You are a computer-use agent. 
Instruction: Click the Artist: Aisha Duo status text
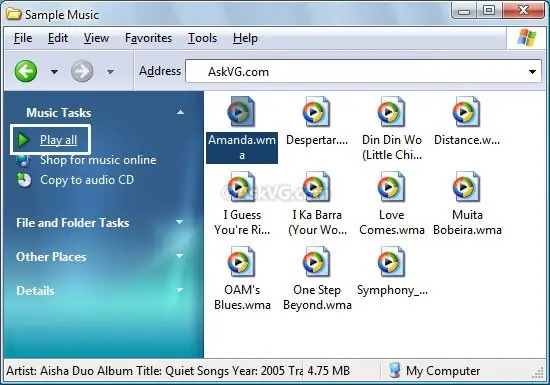pyautogui.click(x=154, y=371)
